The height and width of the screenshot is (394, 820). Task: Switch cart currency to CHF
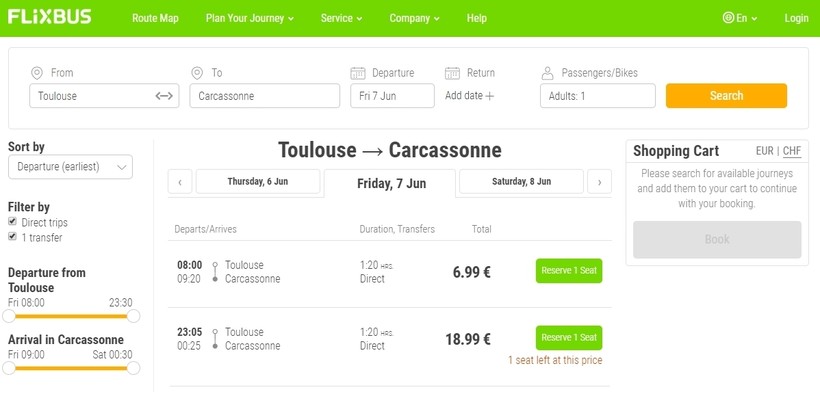pyautogui.click(x=792, y=151)
